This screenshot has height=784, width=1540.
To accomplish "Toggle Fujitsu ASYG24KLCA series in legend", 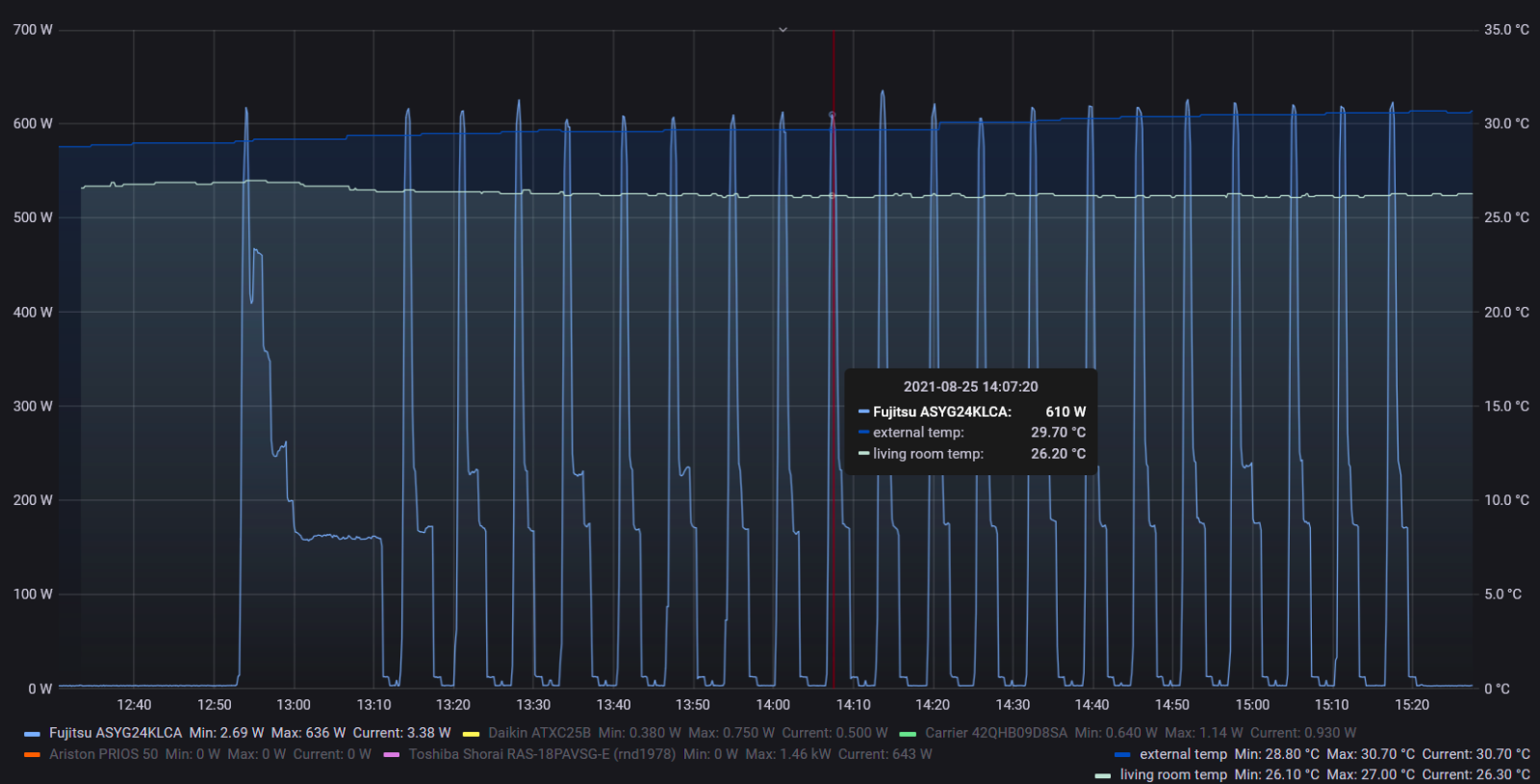I will 115,733.
